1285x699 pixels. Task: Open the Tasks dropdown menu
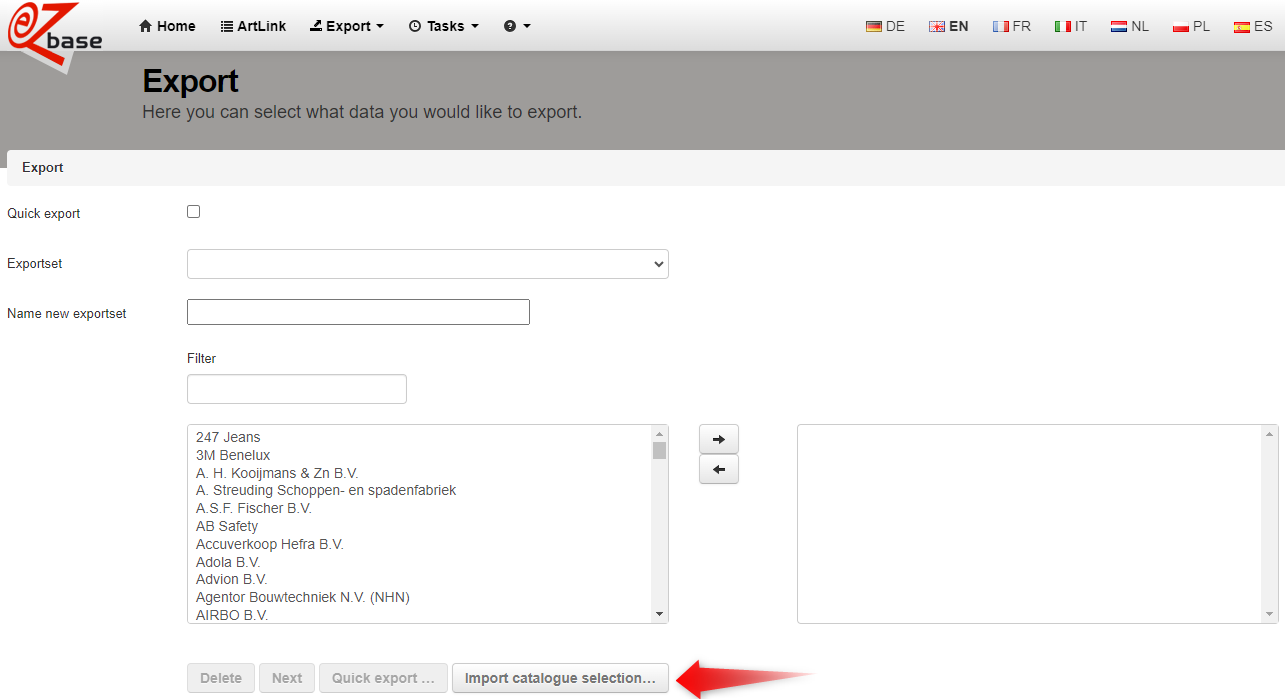pyautogui.click(x=444, y=26)
